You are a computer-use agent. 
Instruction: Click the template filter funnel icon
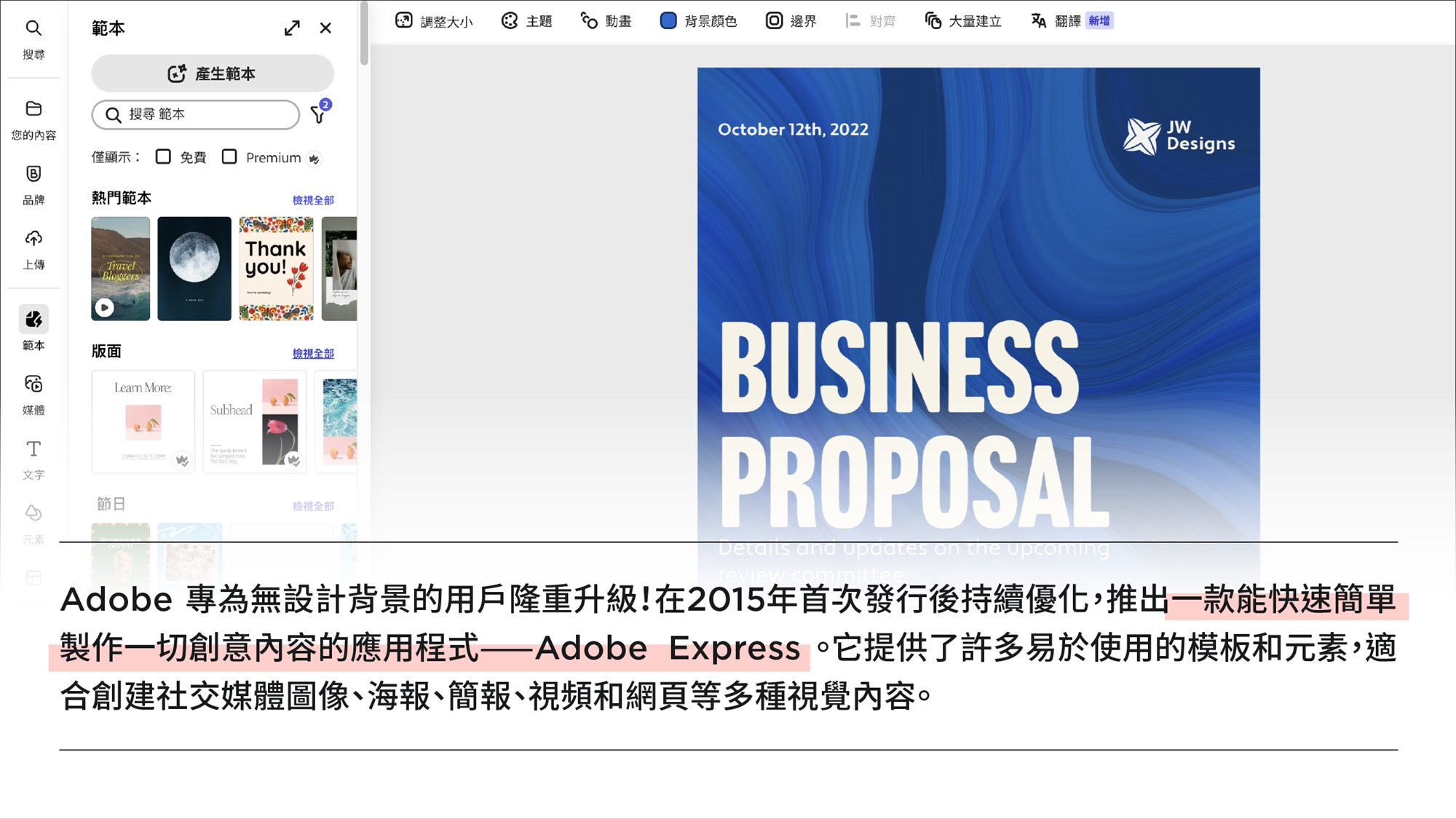319,114
